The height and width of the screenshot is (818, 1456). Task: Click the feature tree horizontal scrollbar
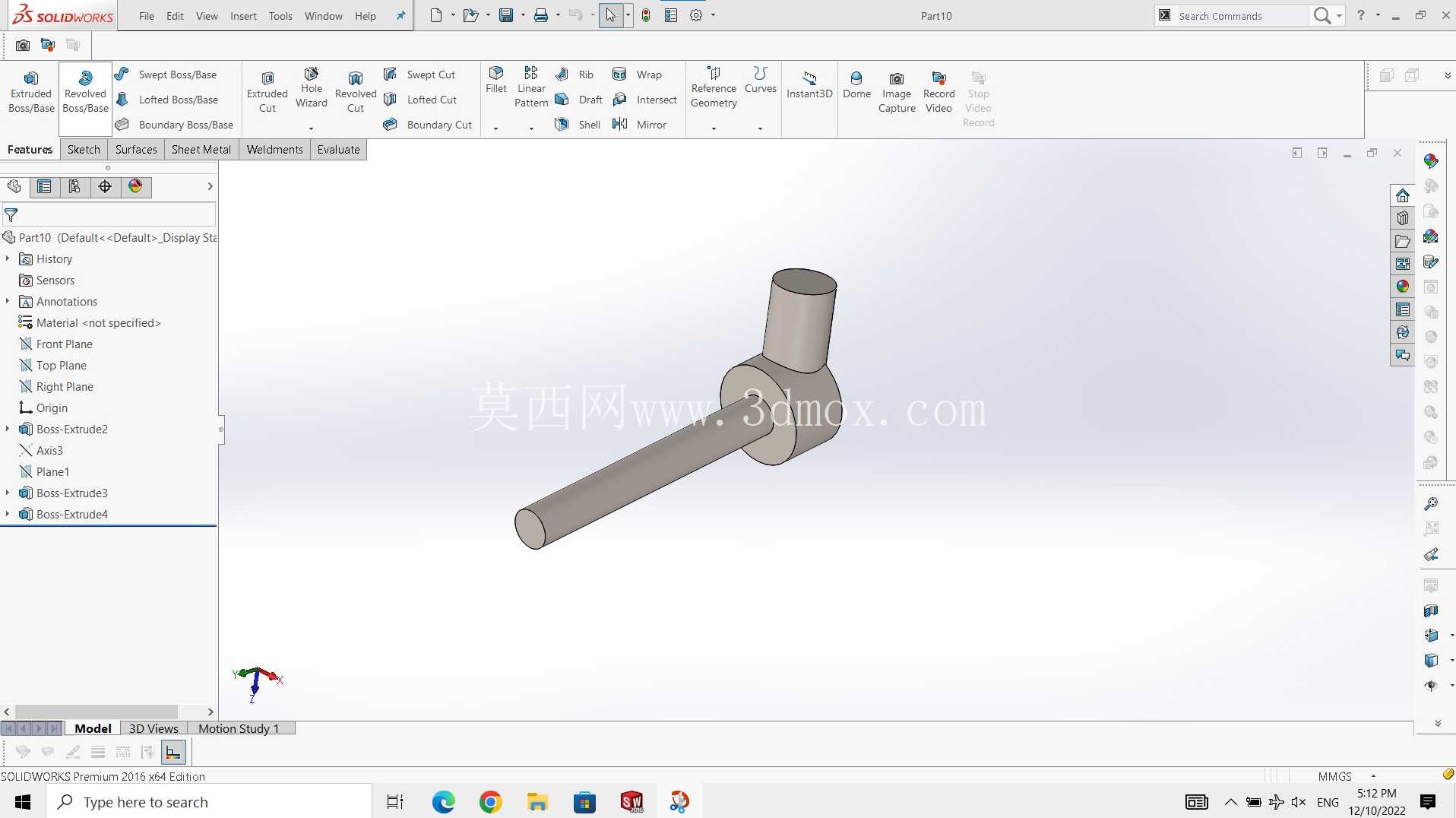96,712
